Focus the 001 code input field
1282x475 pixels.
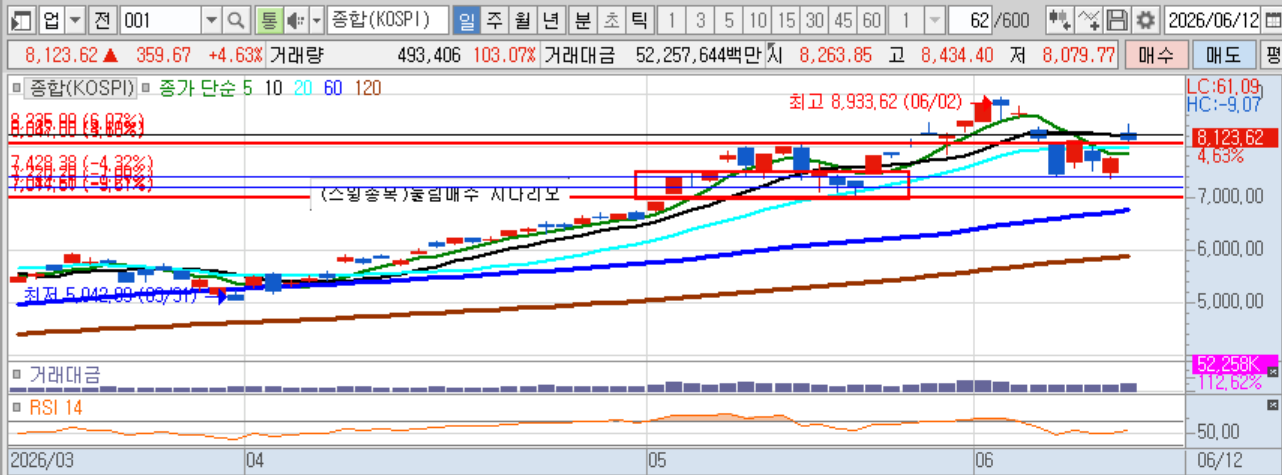point(160,20)
